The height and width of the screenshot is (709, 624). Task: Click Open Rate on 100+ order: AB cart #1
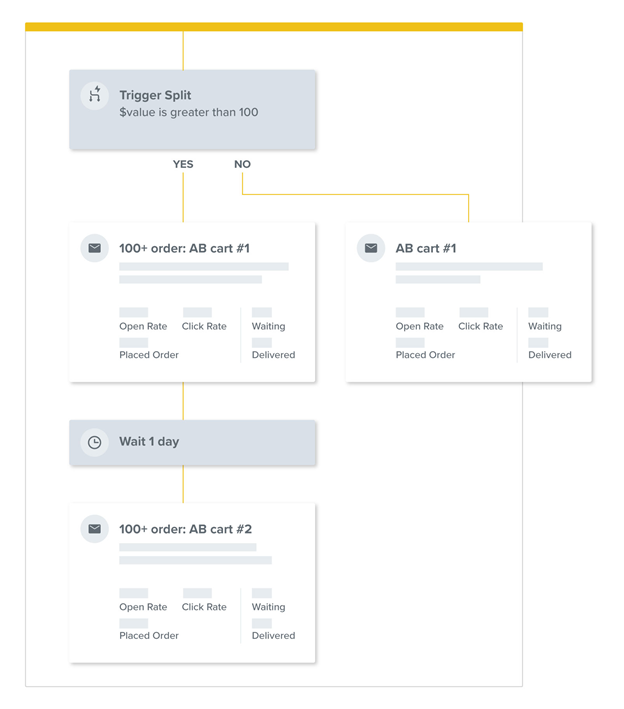tap(143, 326)
